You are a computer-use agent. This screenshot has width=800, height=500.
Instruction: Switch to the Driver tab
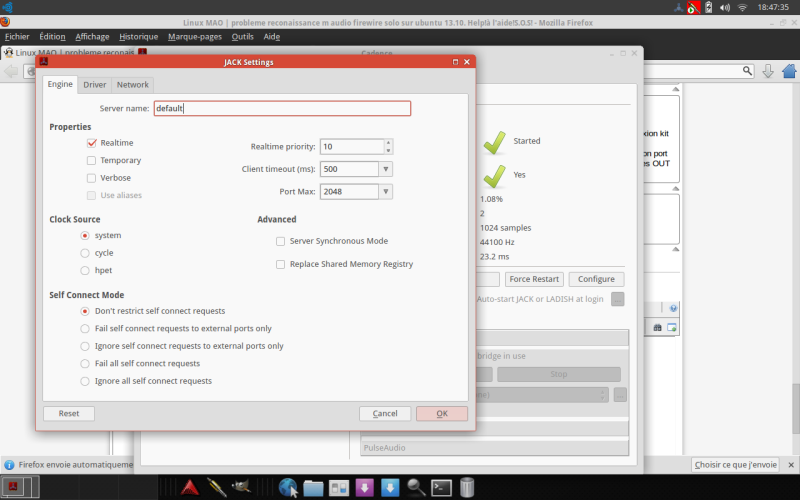click(94, 85)
